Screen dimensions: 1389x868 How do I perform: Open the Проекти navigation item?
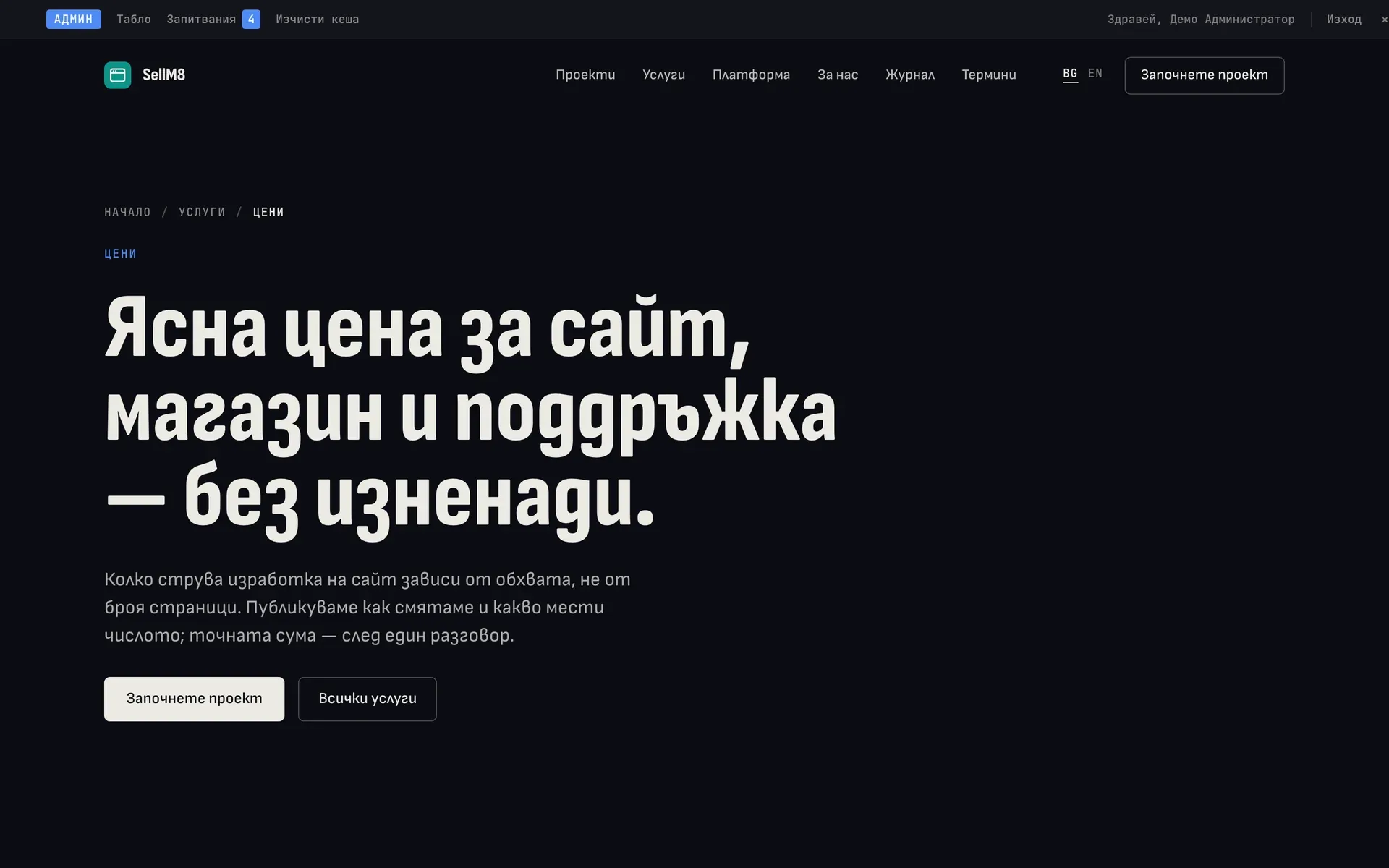tap(585, 75)
